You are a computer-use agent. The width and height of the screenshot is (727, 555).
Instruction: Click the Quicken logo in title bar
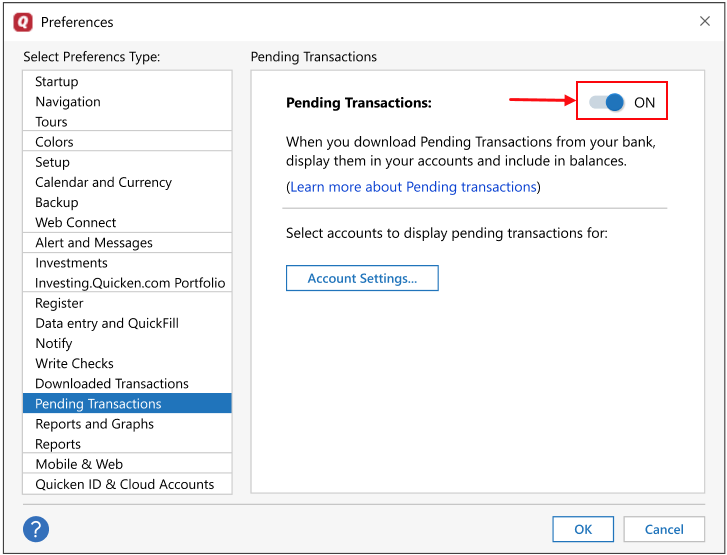click(22, 22)
